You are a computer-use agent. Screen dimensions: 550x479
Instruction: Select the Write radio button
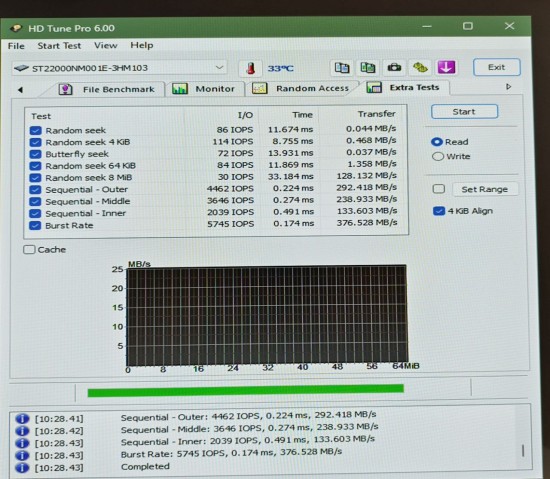(438, 156)
